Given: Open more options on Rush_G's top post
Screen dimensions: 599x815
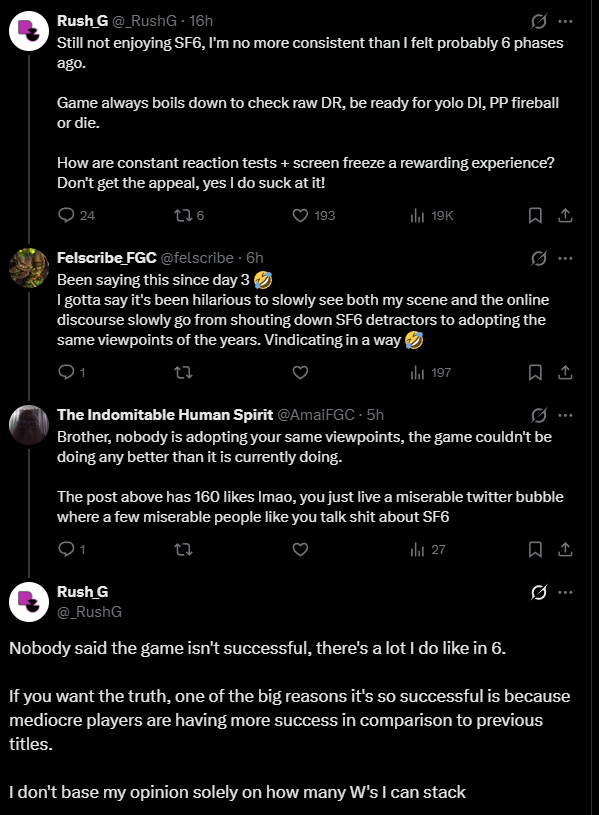Looking at the screenshot, I should (565, 21).
